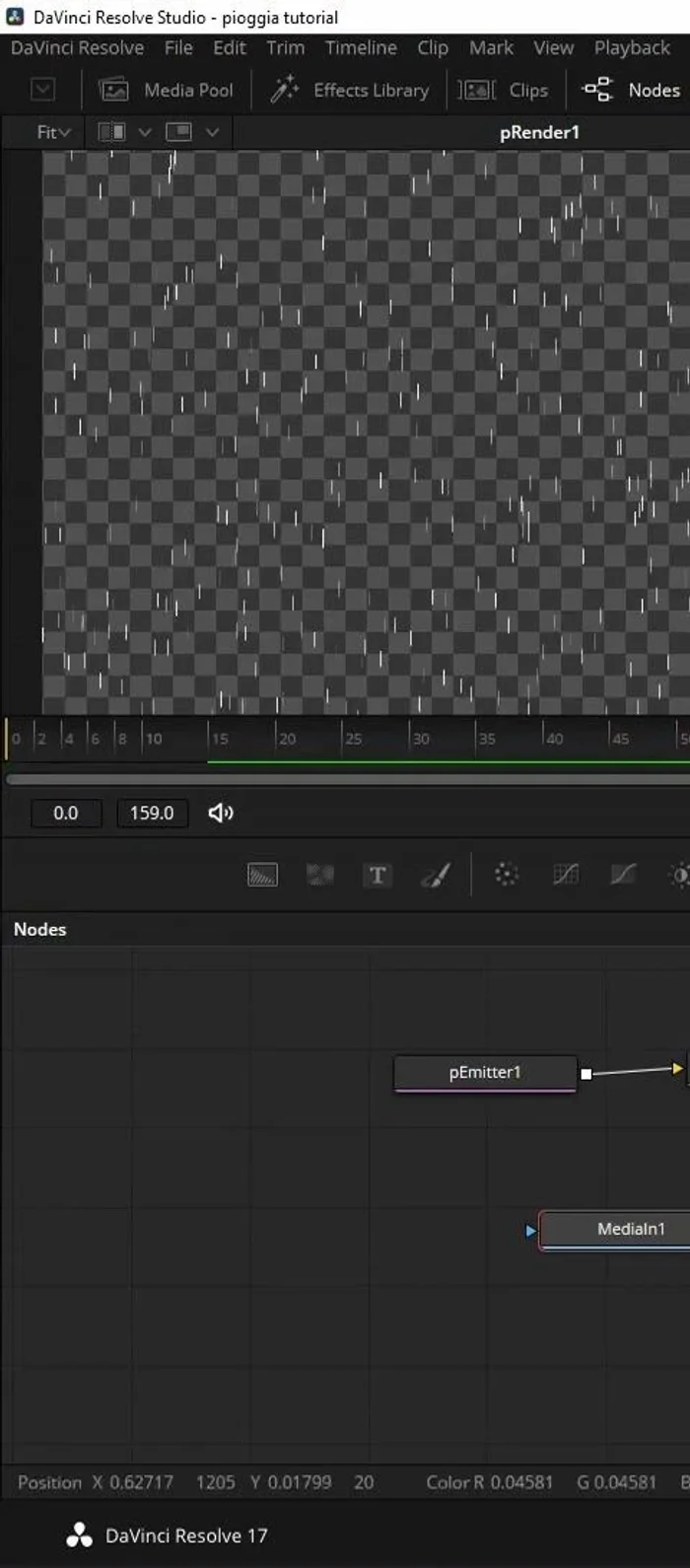Viewport: 690px width, 1568px height.
Task: Open the Fit zoom dropdown
Action: pos(53,132)
